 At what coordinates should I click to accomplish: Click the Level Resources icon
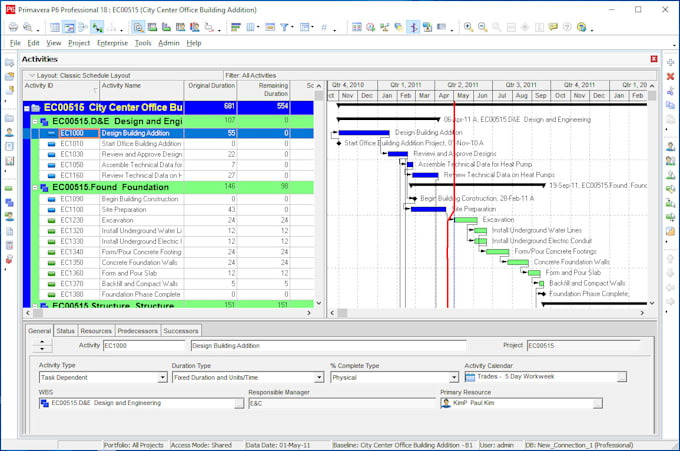coord(385,27)
